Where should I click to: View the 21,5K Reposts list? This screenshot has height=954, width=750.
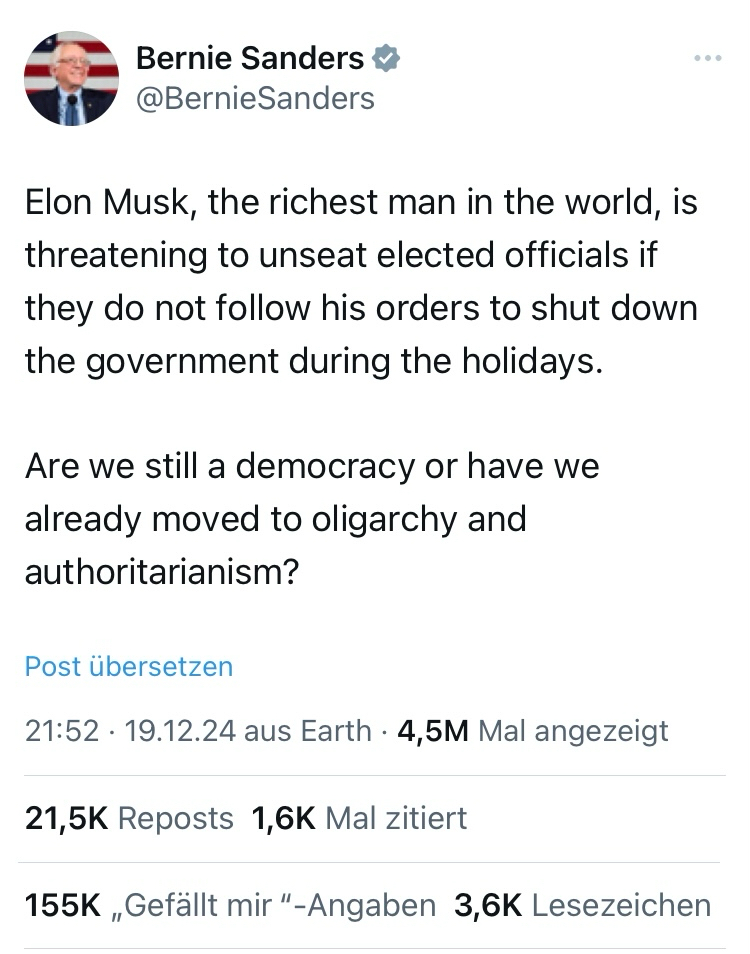129,819
